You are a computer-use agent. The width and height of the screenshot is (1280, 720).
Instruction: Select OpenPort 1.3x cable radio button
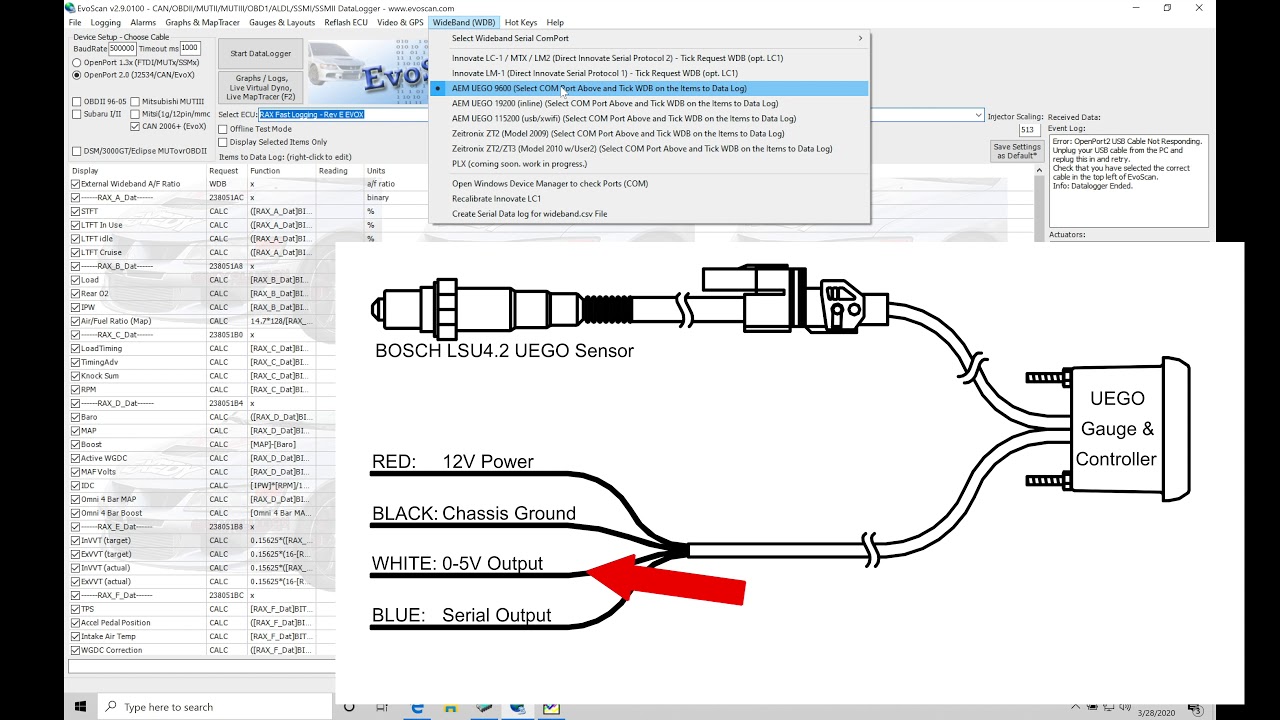77,63
